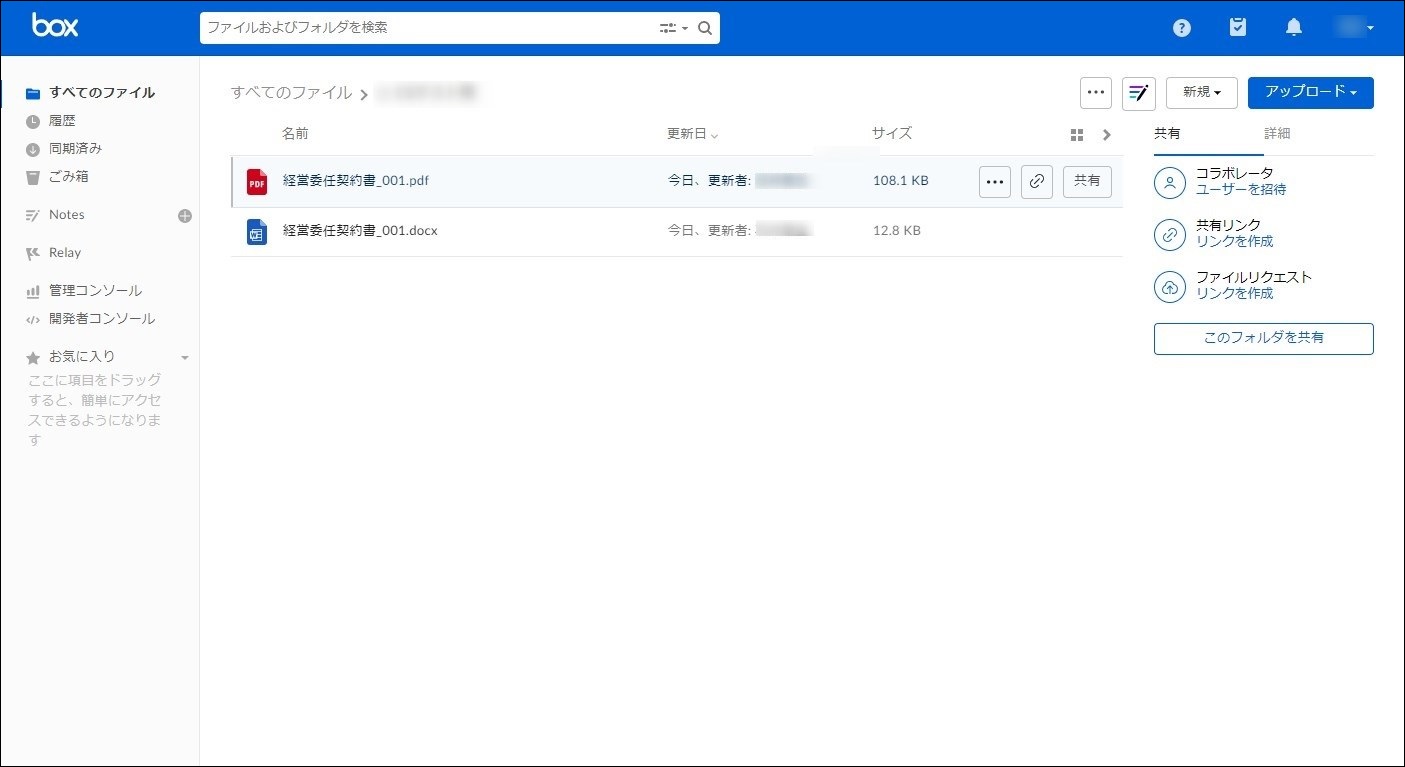Open the help question mark icon

pos(1182,28)
